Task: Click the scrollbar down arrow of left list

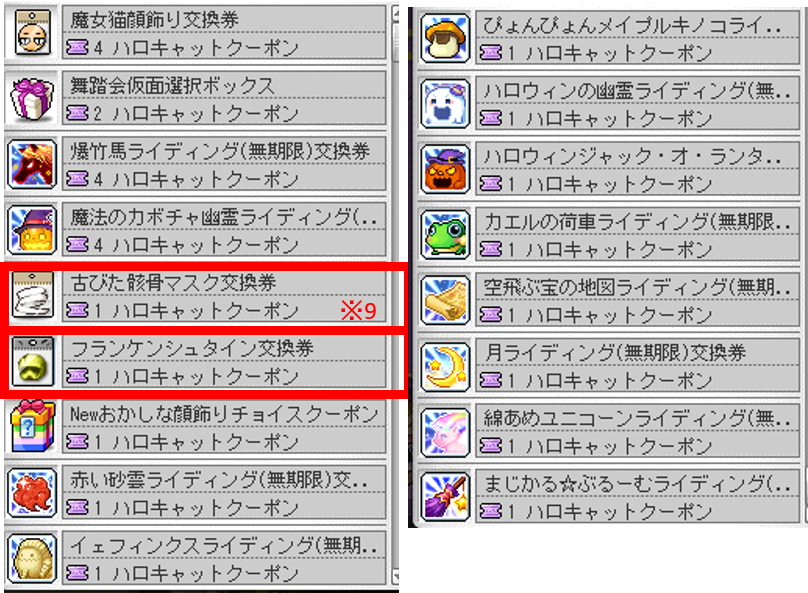Action: [395, 576]
